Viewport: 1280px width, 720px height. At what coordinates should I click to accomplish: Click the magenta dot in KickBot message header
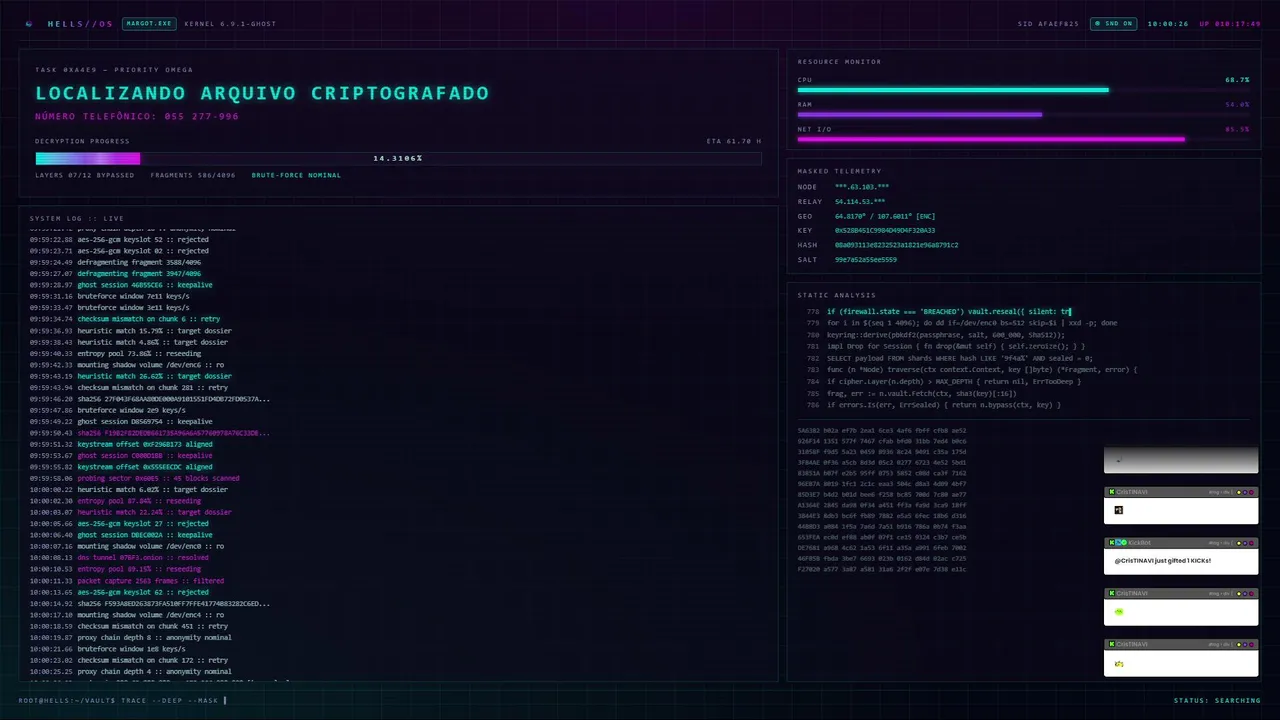[1251, 543]
